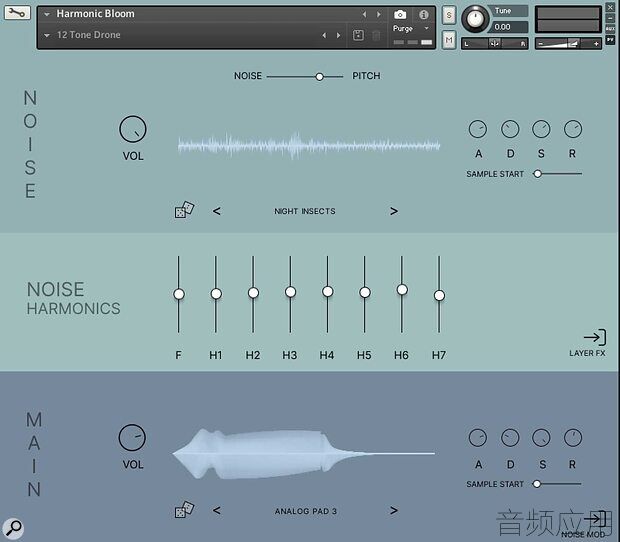Click the NIGHT INSECTS sample name

pyautogui.click(x=305, y=211)
